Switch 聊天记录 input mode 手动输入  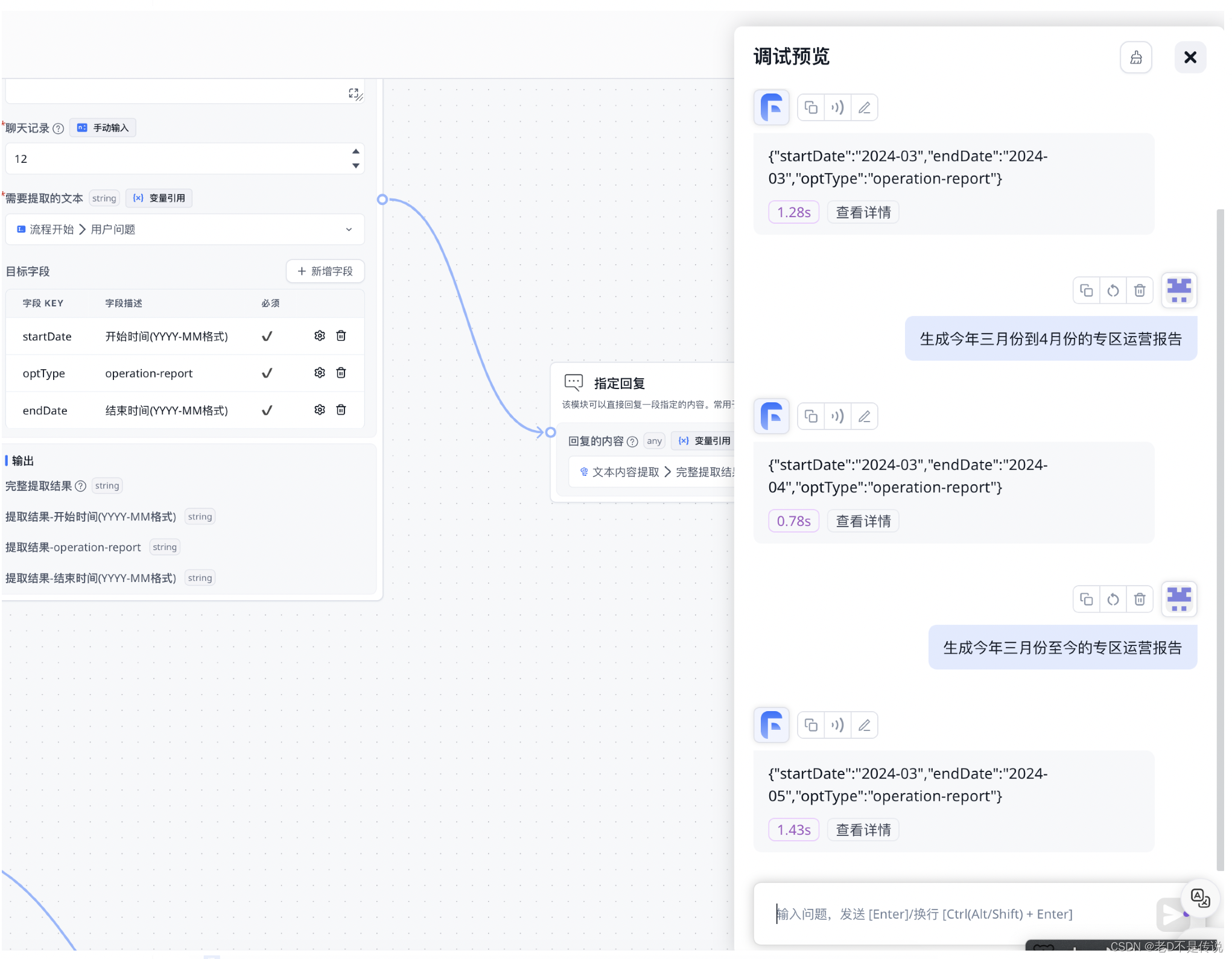tap(103, 128)
